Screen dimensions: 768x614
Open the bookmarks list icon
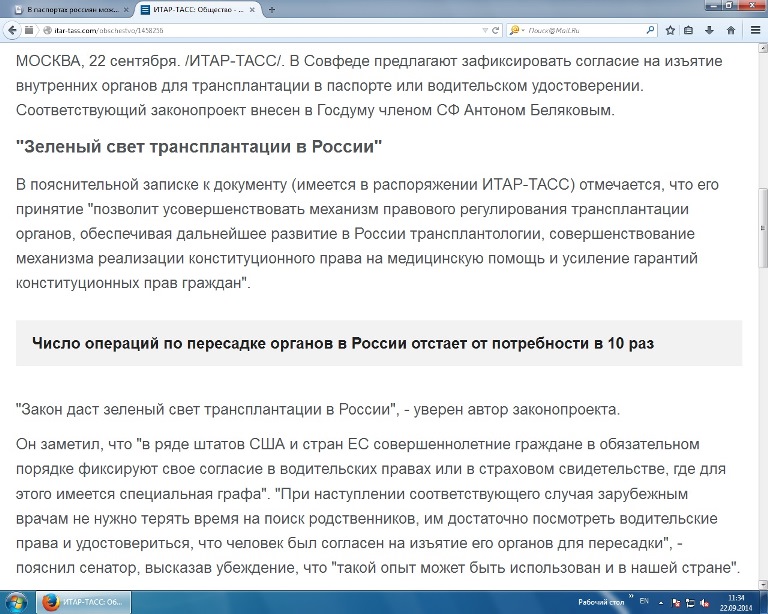[689, 30]
